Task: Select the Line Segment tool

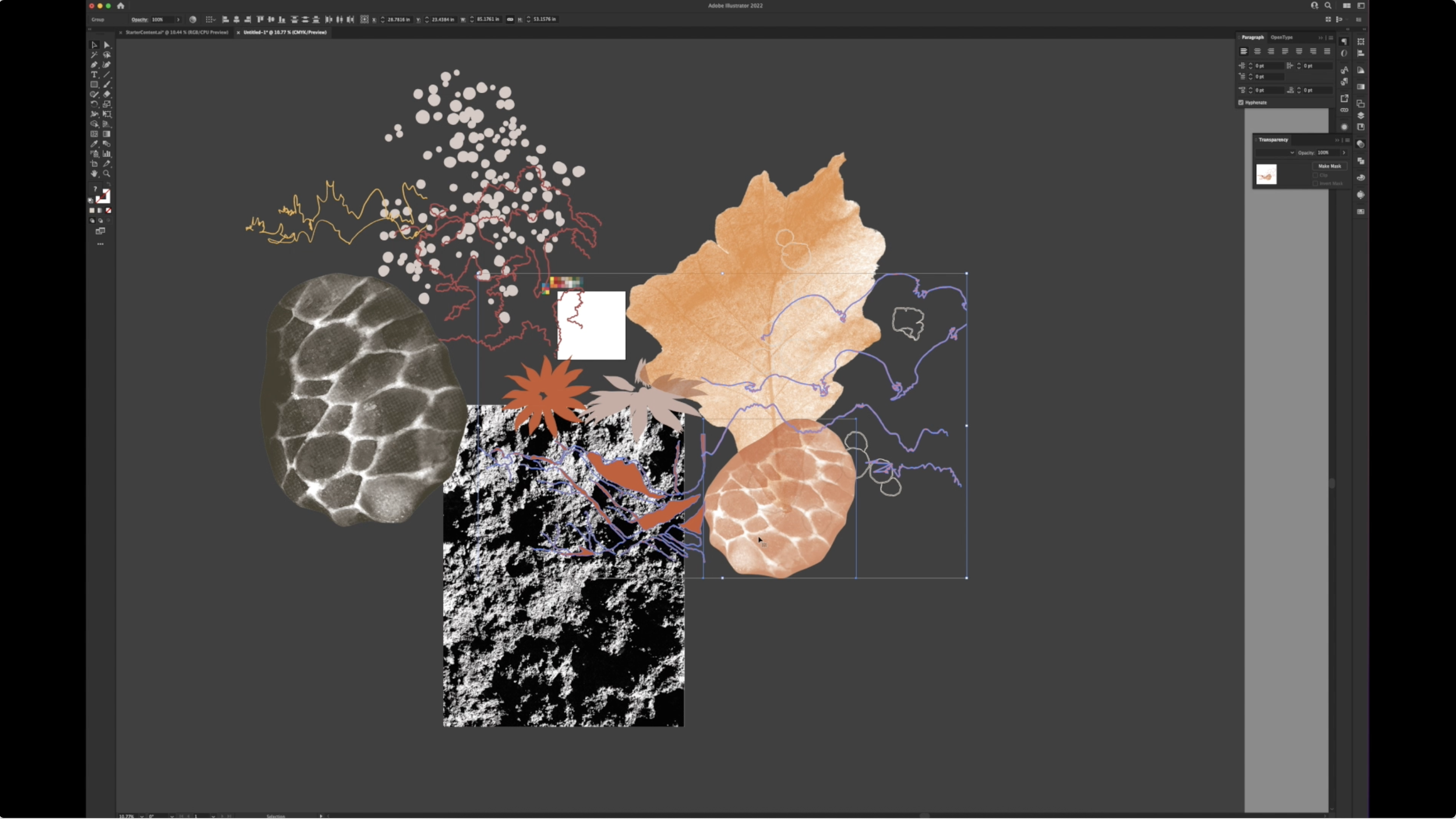Action: click(x=107, y=75)
